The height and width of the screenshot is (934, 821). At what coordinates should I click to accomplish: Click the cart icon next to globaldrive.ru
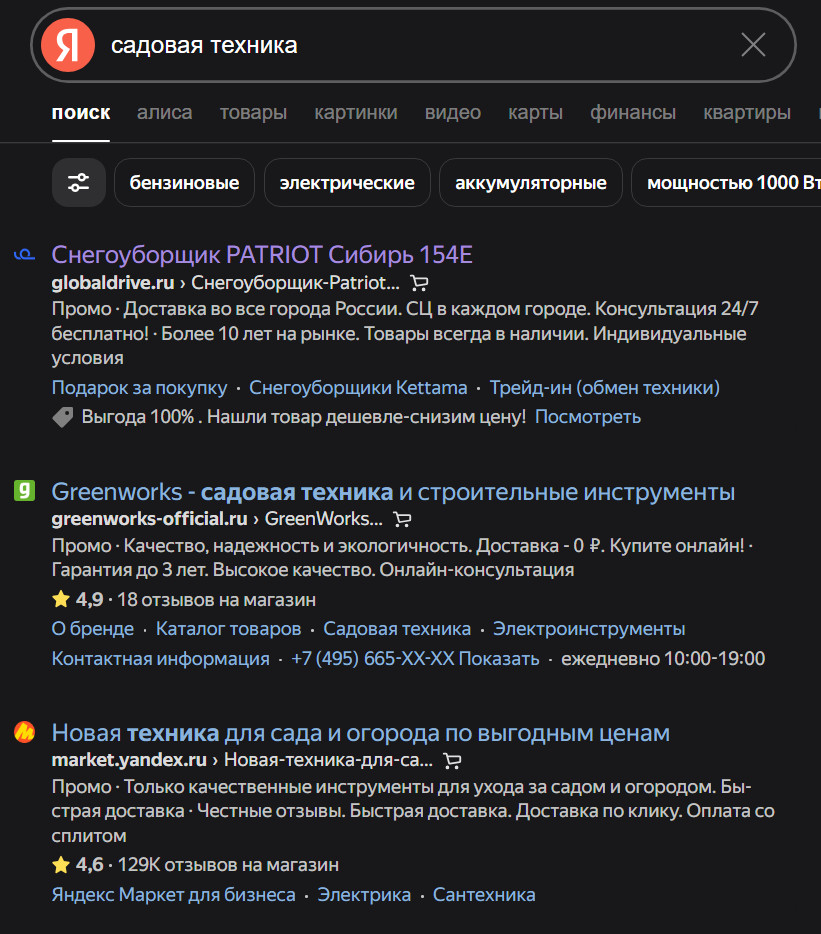pos(419,283)
